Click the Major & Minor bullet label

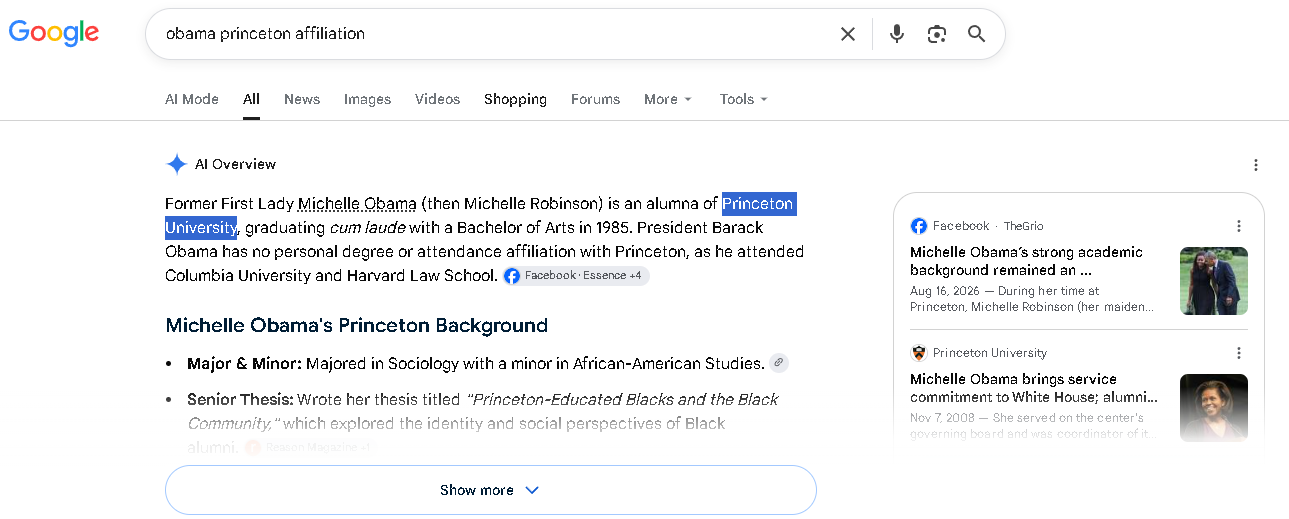[x=244, y=363]
